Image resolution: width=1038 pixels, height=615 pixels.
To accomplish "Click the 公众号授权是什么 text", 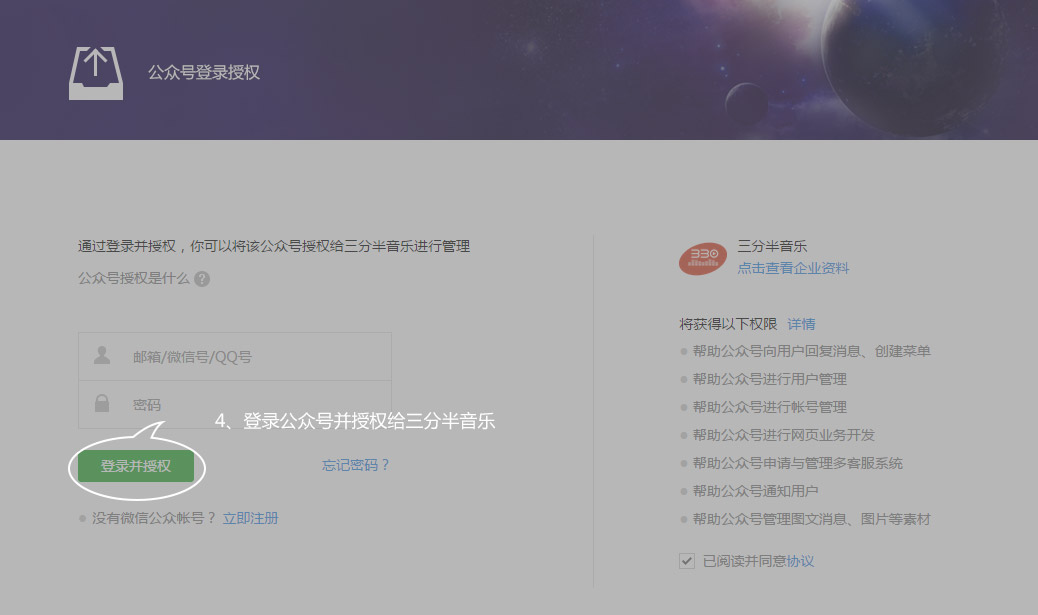I will (x=134, y=278).
